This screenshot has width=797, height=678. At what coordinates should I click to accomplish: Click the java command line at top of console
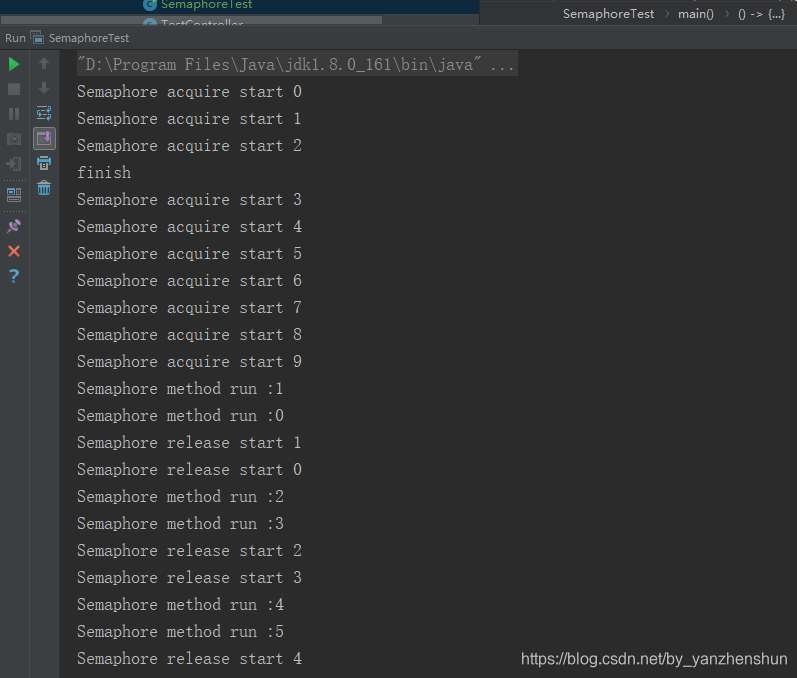click(x=297, y=65)
